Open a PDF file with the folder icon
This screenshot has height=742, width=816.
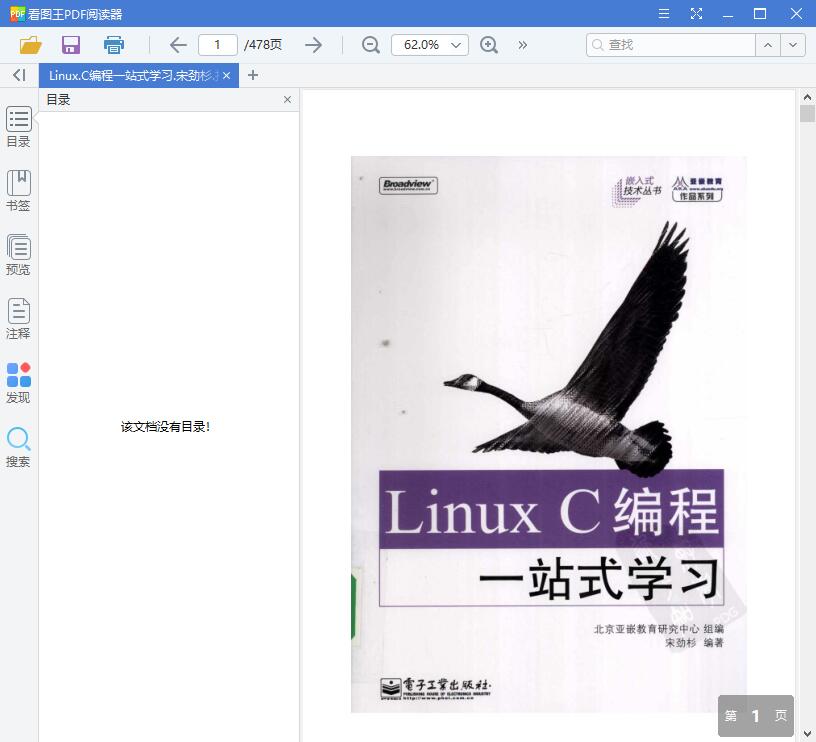30,45
